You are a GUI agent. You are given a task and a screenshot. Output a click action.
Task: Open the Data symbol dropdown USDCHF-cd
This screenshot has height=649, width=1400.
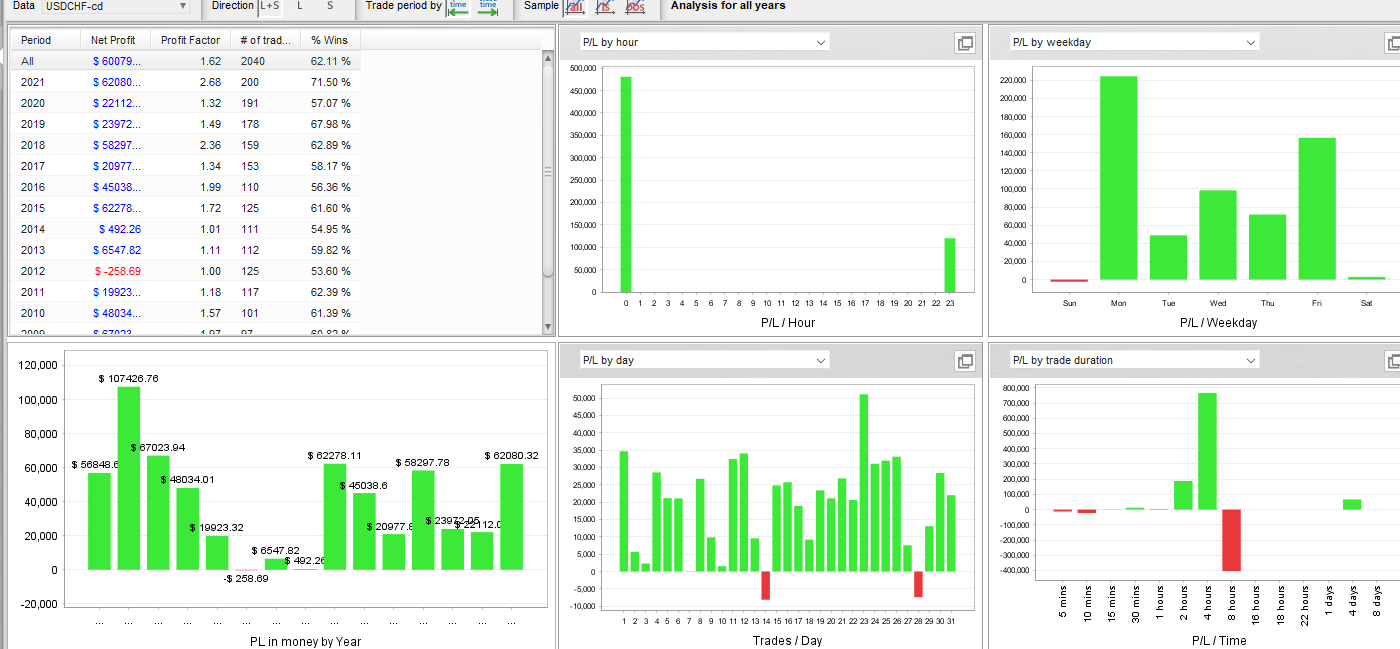[116, 6]
